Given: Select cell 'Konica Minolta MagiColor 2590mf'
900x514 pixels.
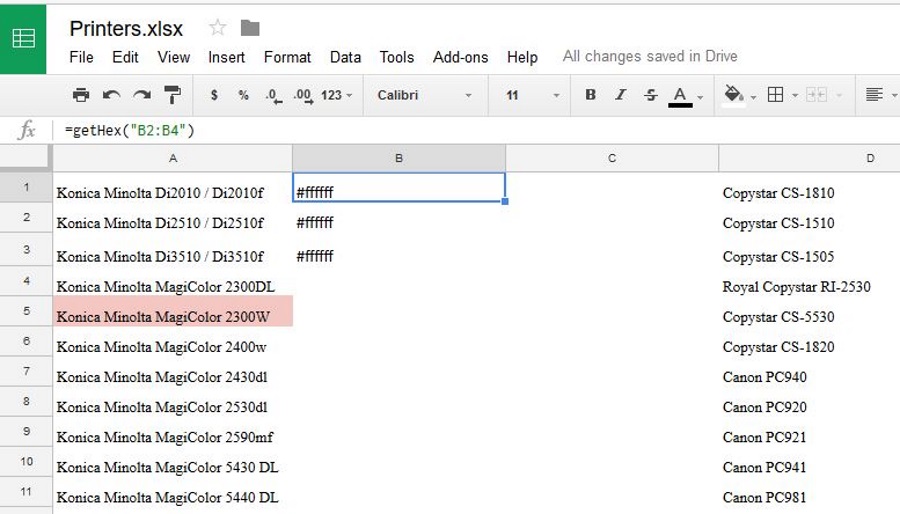Looking at the screenshot, I should click(x=173, y=432).
